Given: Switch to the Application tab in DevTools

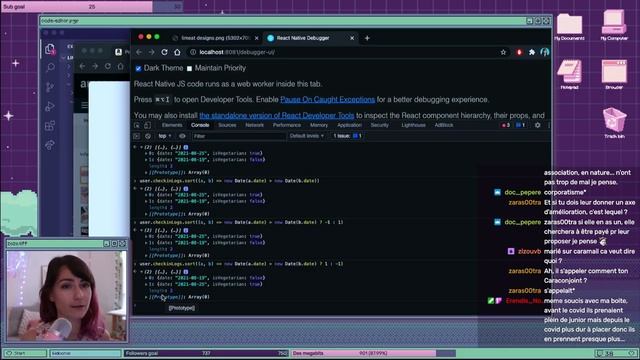Looking at the screenshot, I should (349, 125).
